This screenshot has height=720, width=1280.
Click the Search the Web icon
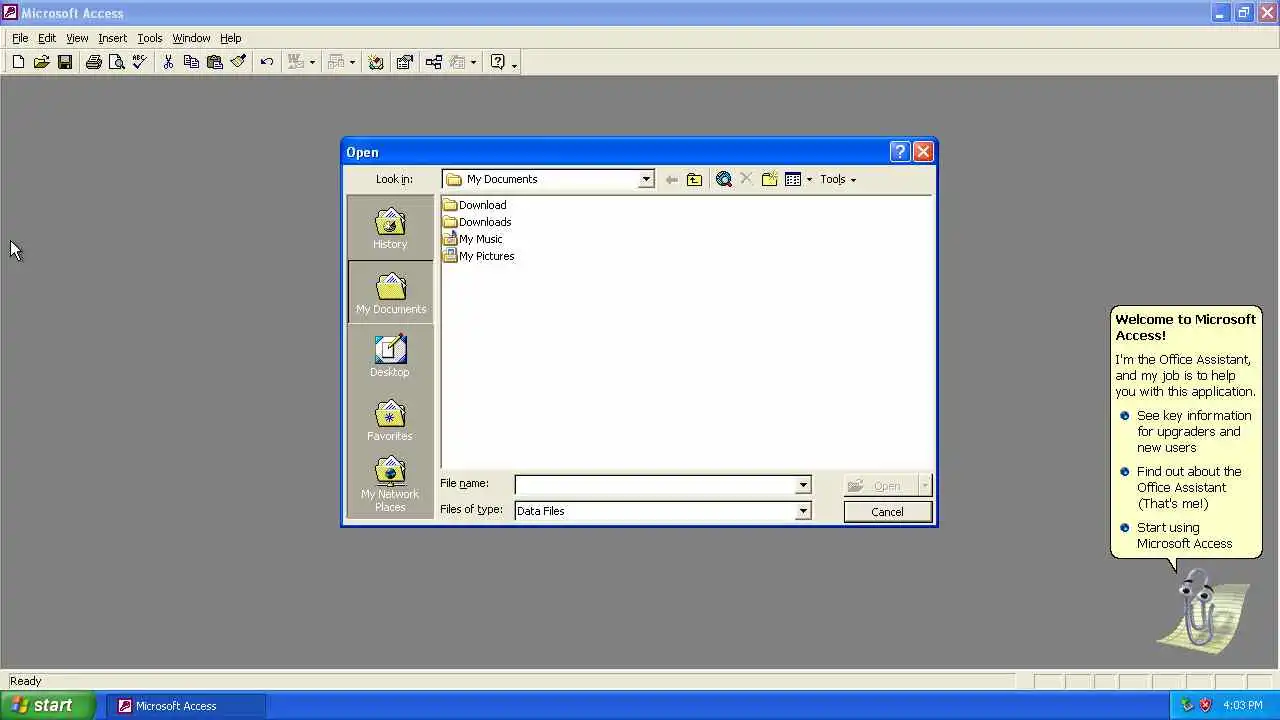click(724, 179)
